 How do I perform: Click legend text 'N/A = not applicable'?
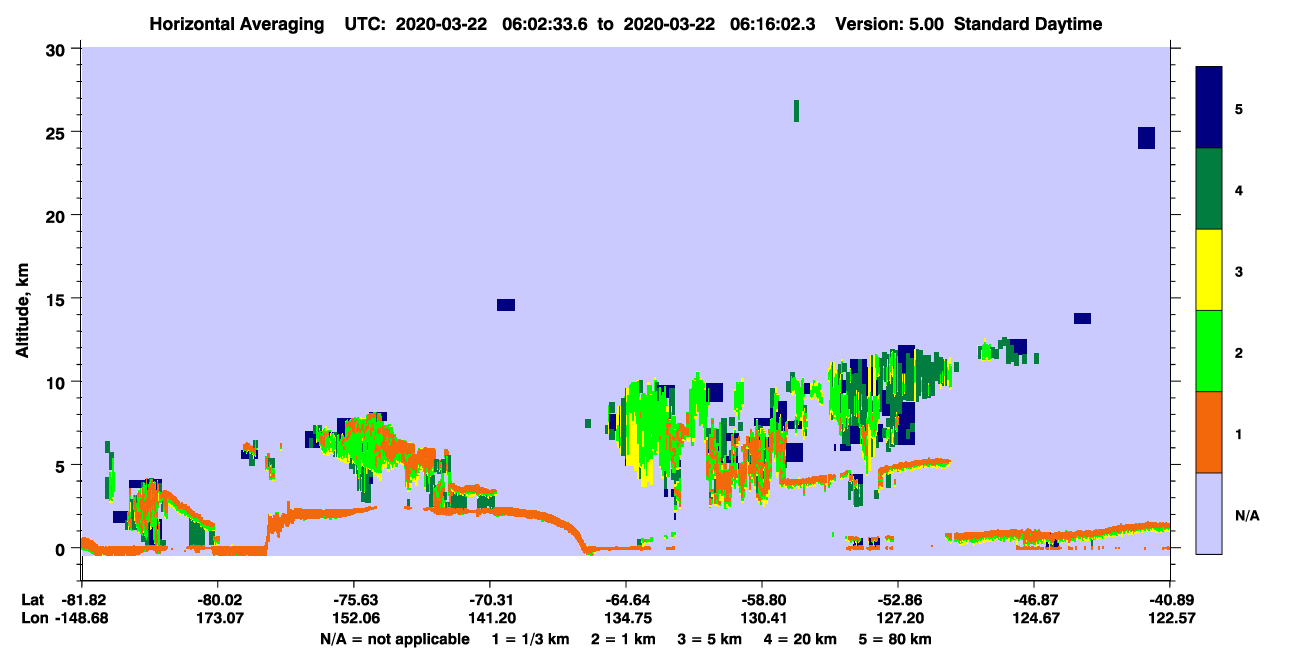pyautogui.click(x=394, y=639)
